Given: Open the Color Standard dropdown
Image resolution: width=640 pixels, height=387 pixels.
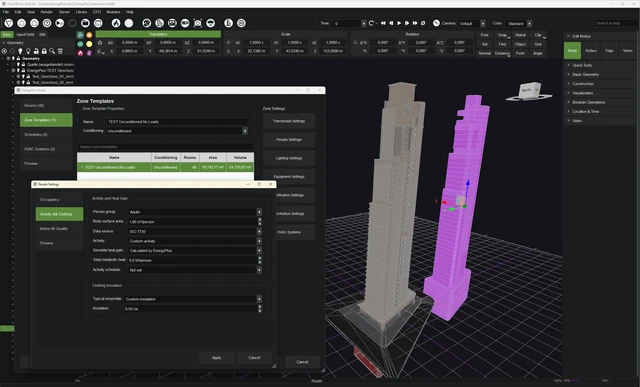Looking at the screenshot, I should coord(519,23).
